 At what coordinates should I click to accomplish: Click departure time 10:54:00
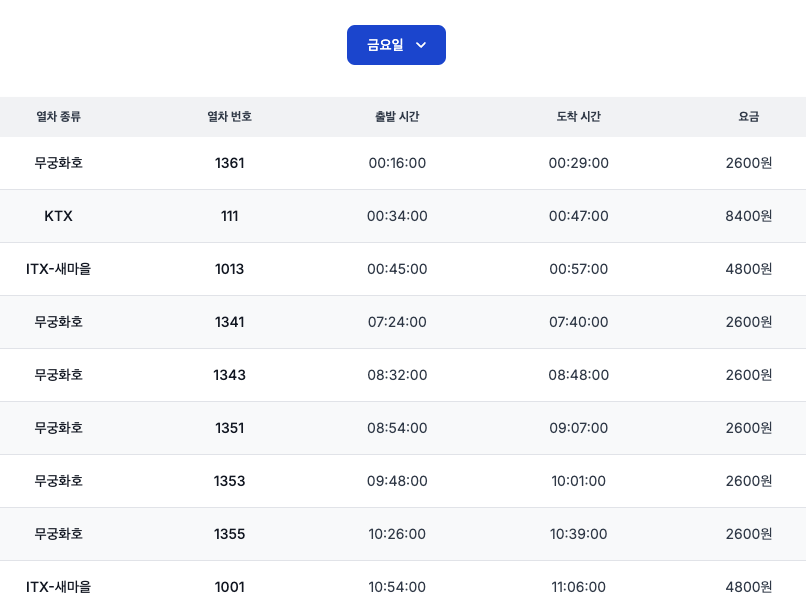397,586
